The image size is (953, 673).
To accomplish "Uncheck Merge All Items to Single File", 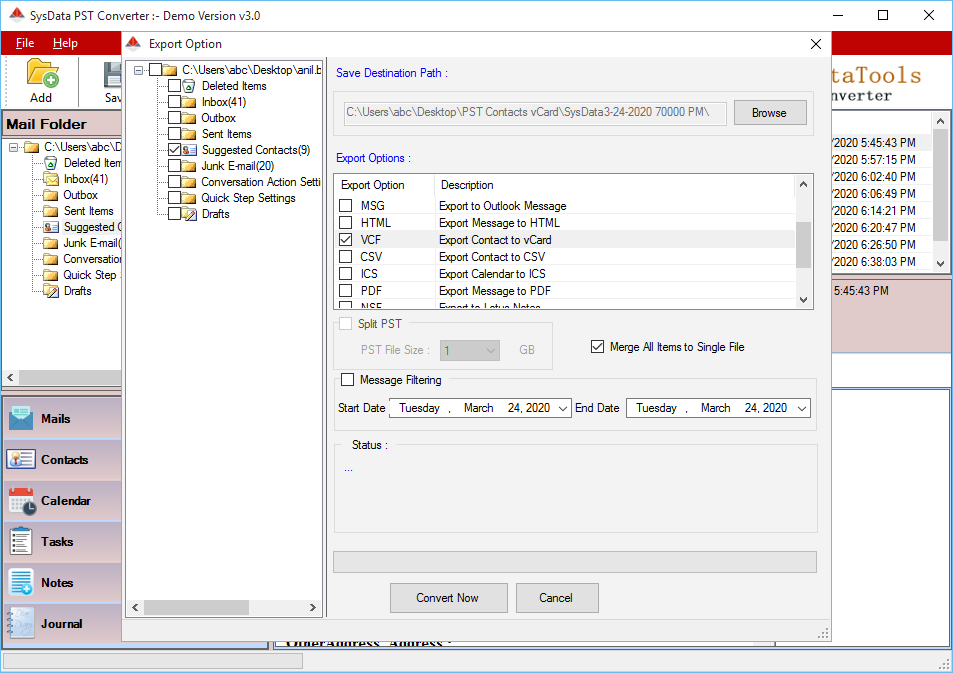I will [x=597, y=347].
